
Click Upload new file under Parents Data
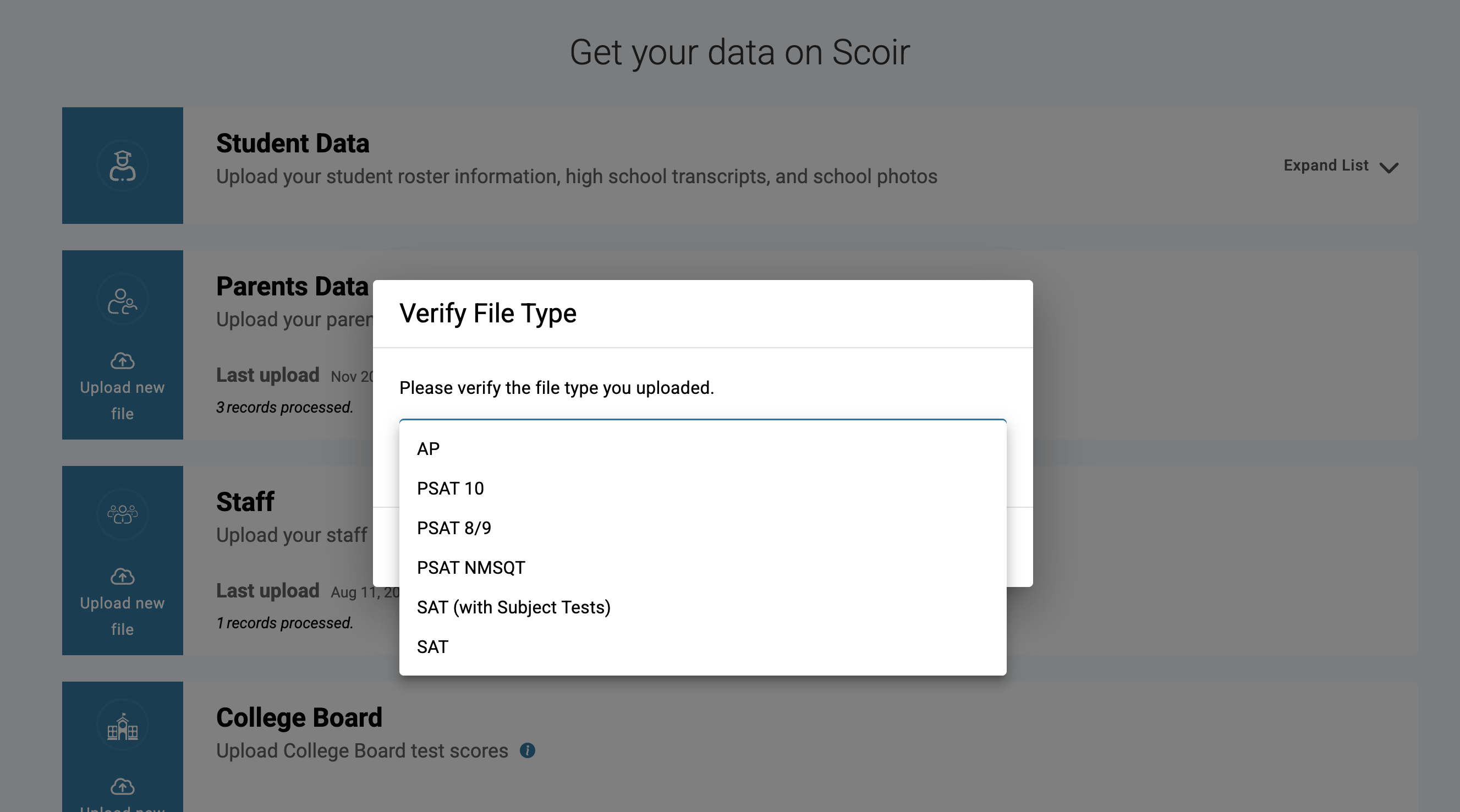coord(123,400)
